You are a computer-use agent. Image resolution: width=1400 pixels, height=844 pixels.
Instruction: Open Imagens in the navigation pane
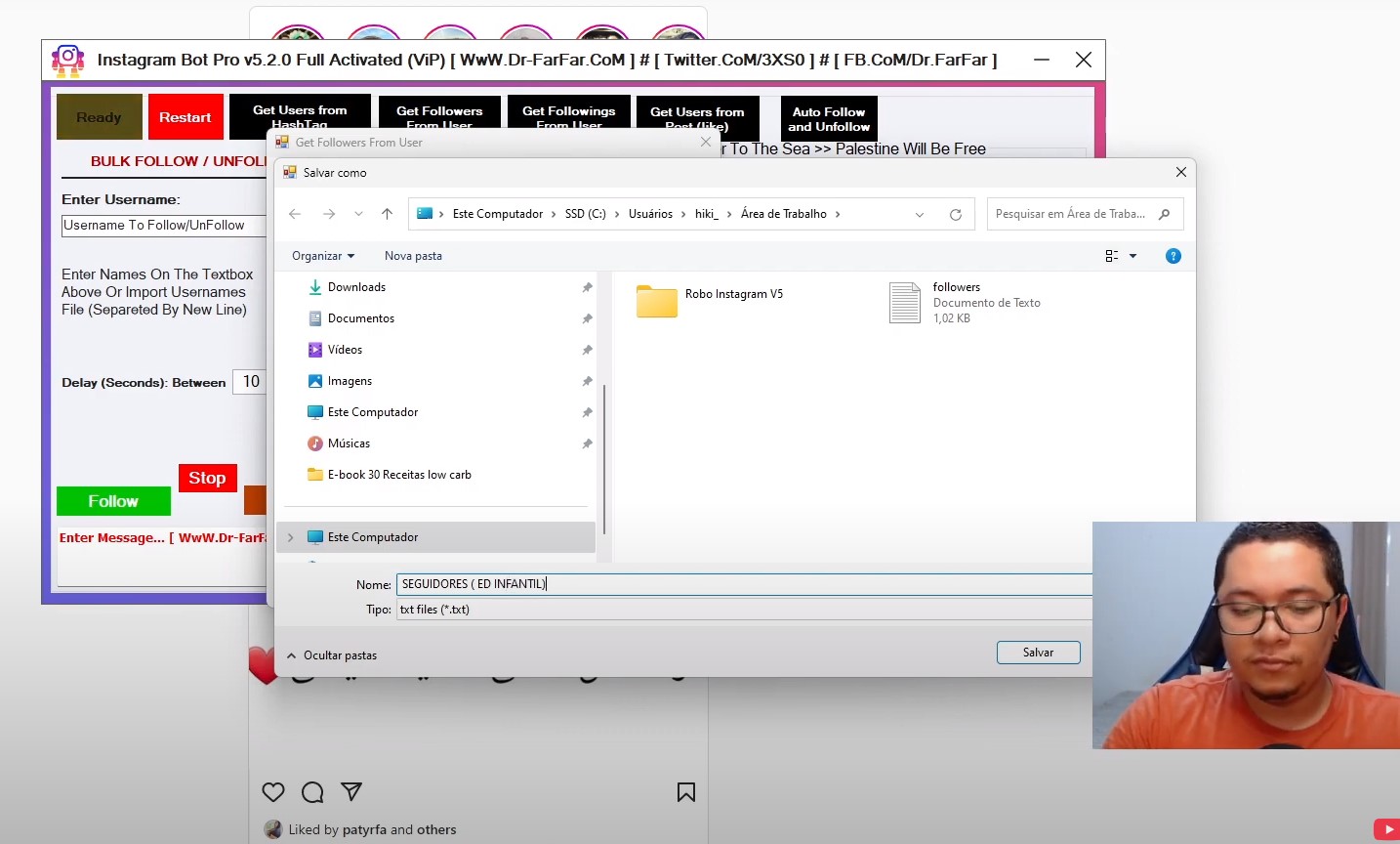tap(350, 381)
